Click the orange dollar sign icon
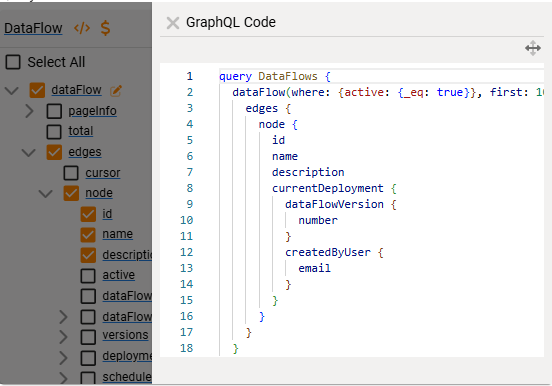Image resolution: width=552 pixels, height=386 pixels. [x=105, y=27]
